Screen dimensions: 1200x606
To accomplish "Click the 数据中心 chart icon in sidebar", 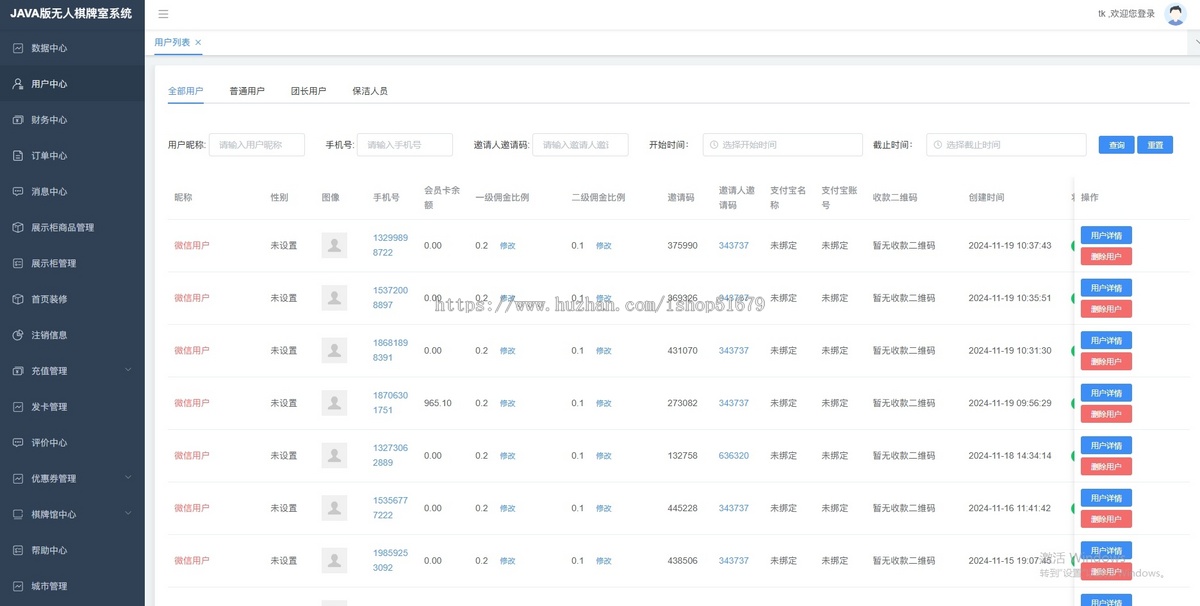I will pos(18,48).
